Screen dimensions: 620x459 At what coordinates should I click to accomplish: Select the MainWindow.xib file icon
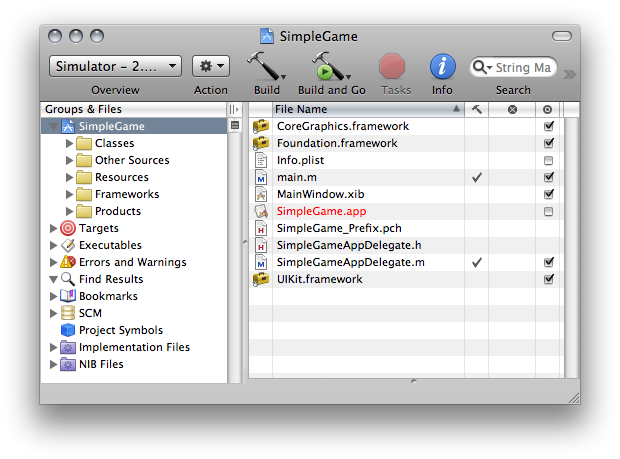coord(261,194)
